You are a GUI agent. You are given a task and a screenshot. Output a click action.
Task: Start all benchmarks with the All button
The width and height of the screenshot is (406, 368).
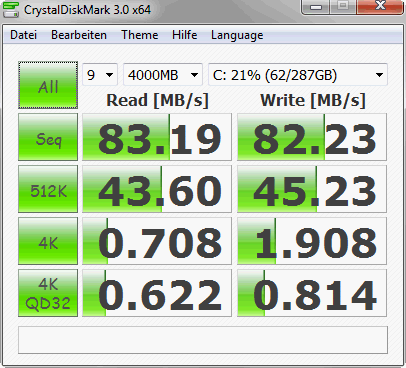click(48, 85)
